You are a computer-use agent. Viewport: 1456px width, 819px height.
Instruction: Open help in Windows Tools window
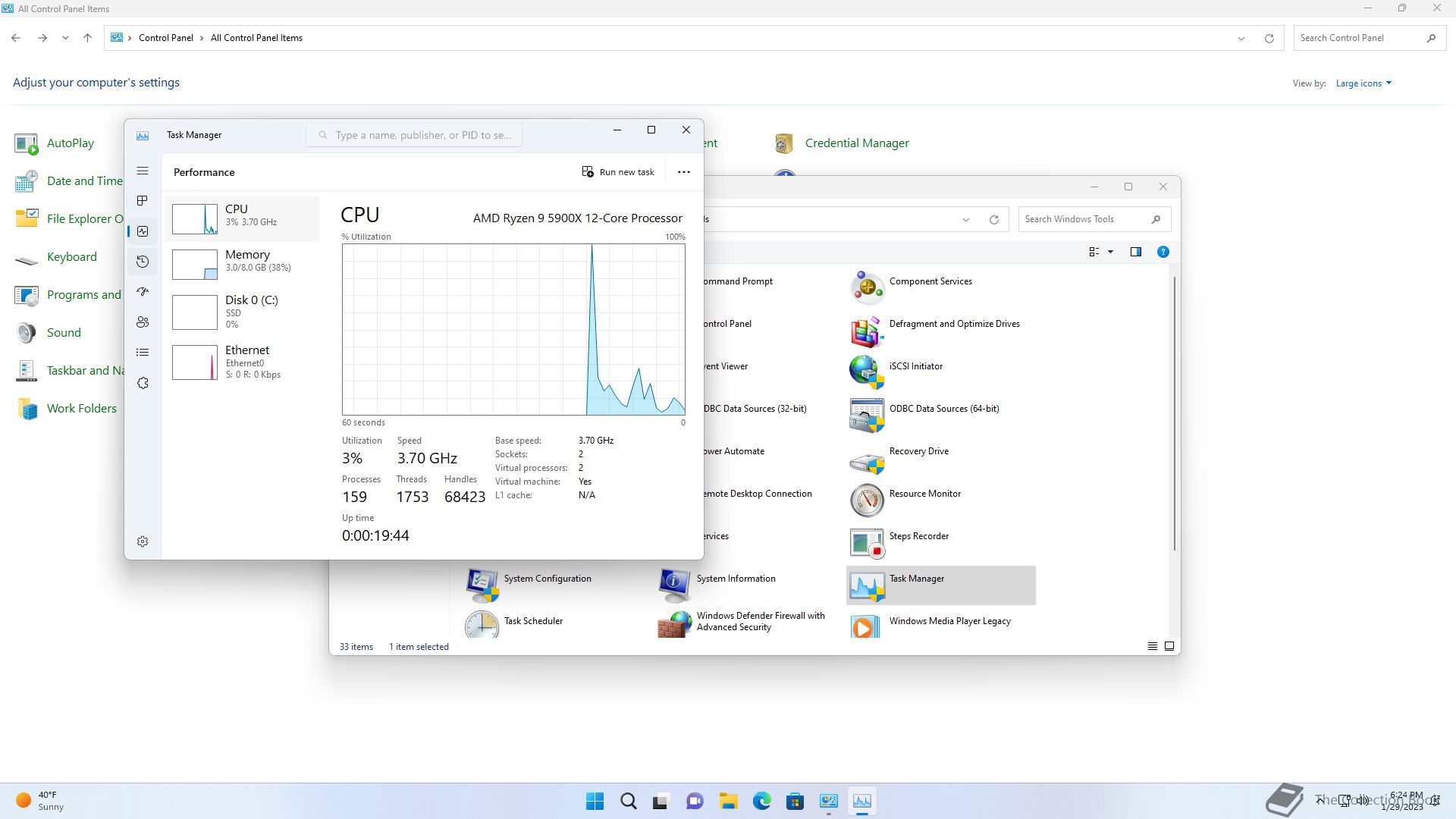click(1163, 252)
